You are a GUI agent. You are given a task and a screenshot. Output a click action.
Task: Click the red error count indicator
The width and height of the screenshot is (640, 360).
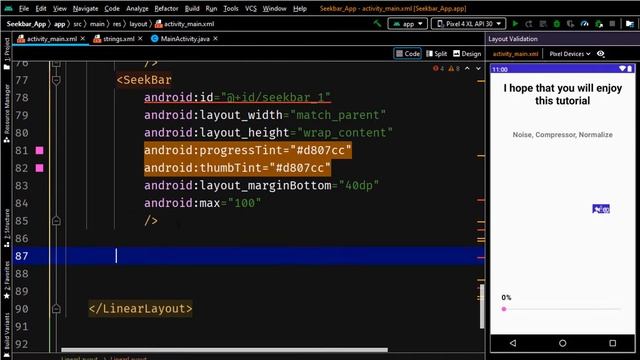tap(438, 69)
